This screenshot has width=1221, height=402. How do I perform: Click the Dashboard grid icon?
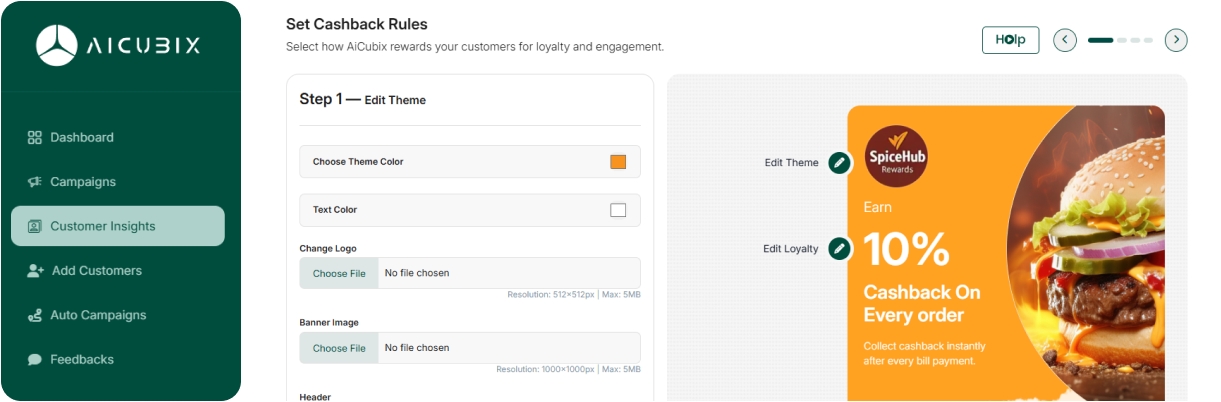click(34, 138)
